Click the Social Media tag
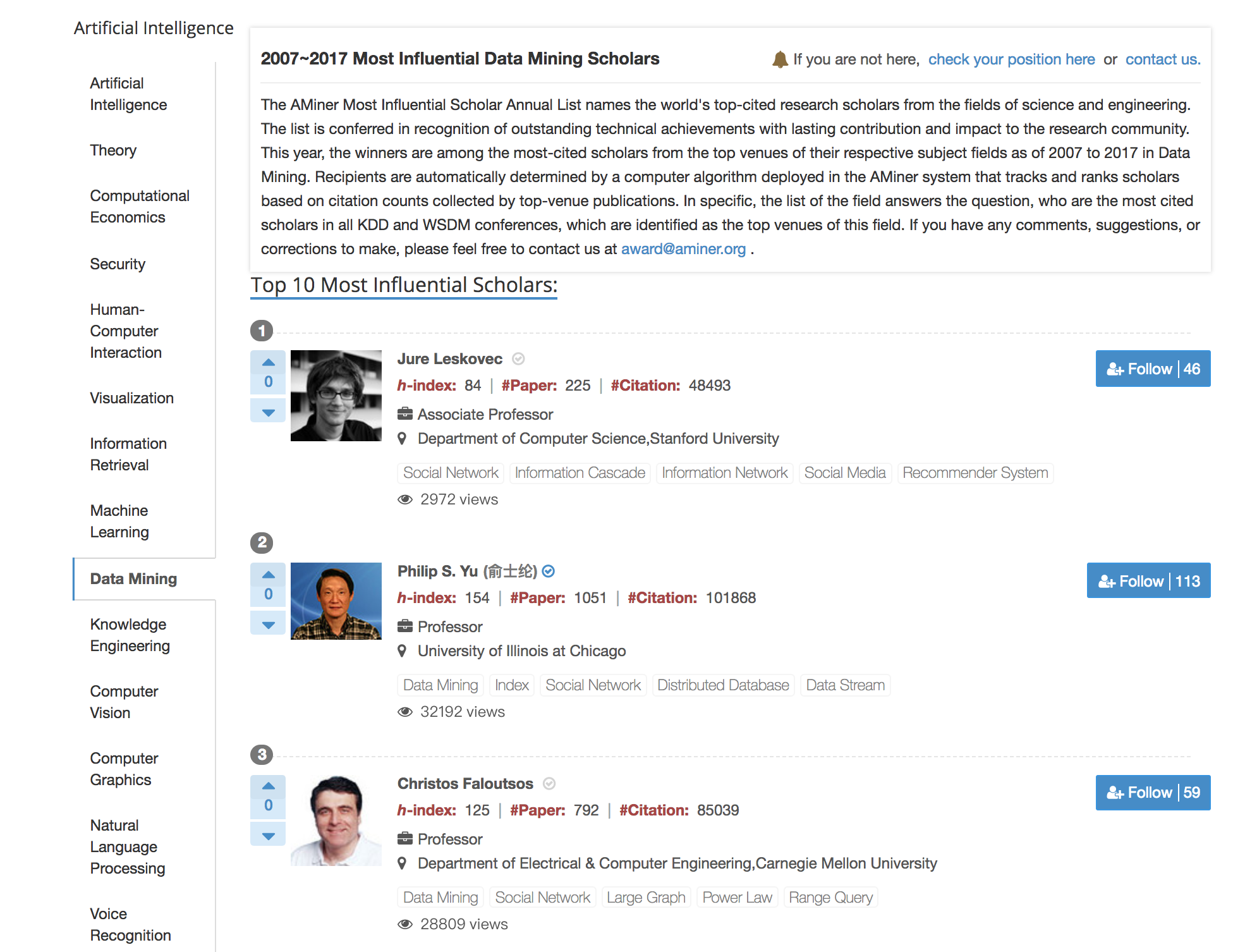The image size is (1245, 952). pos(845,473)
